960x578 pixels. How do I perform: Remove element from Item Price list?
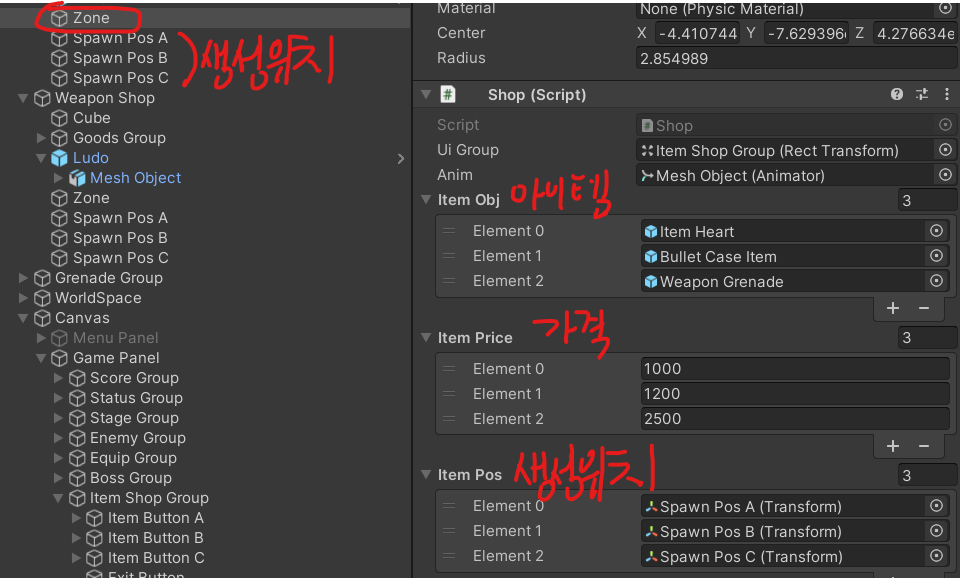tap(924, 446)
